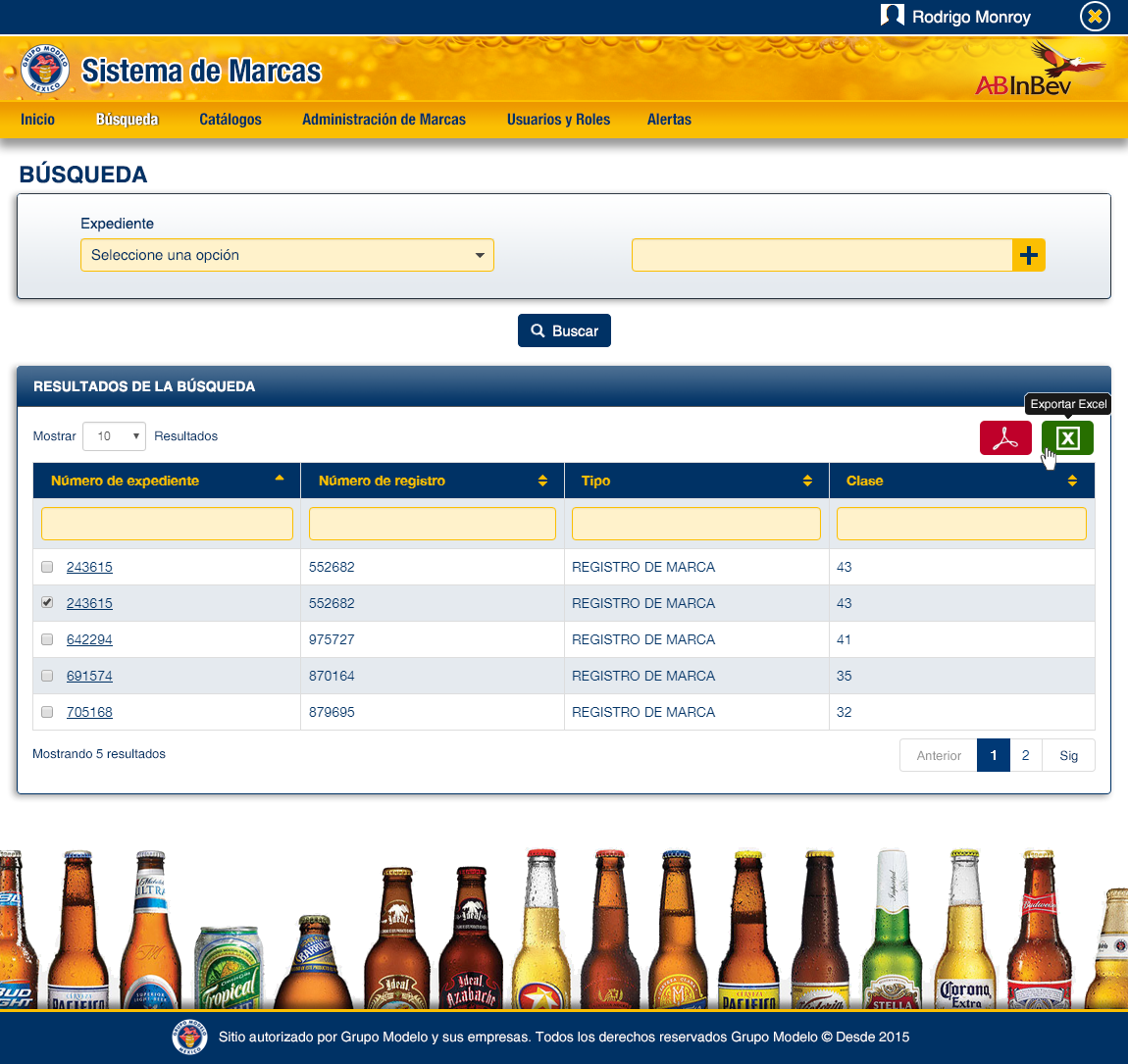The width and height of the screenshot is (1128, 1064).
Task: Click the red PDF export icon
Action: point(1005,437)
